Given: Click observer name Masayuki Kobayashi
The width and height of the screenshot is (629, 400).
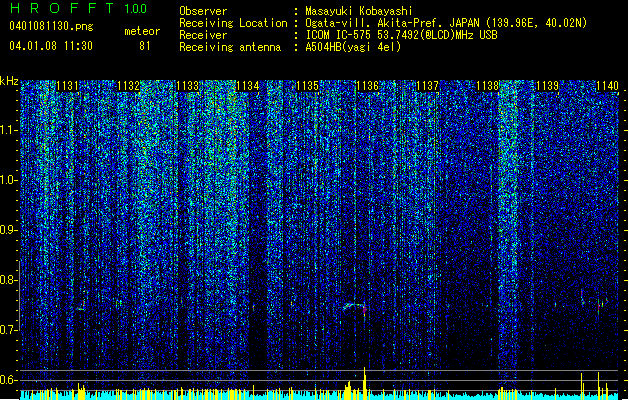Looking at the screenshot, I should pos(359,11).
